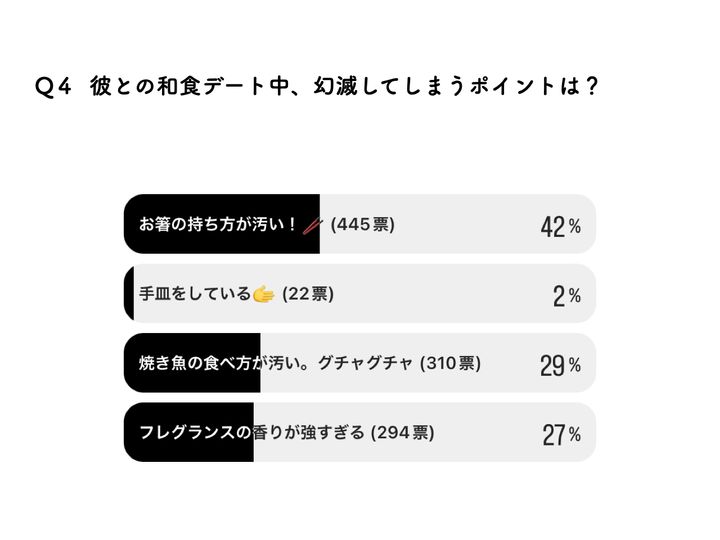The image size is (720, 540).
Task: Click the (445票) vote count
Action: (362, 225)
